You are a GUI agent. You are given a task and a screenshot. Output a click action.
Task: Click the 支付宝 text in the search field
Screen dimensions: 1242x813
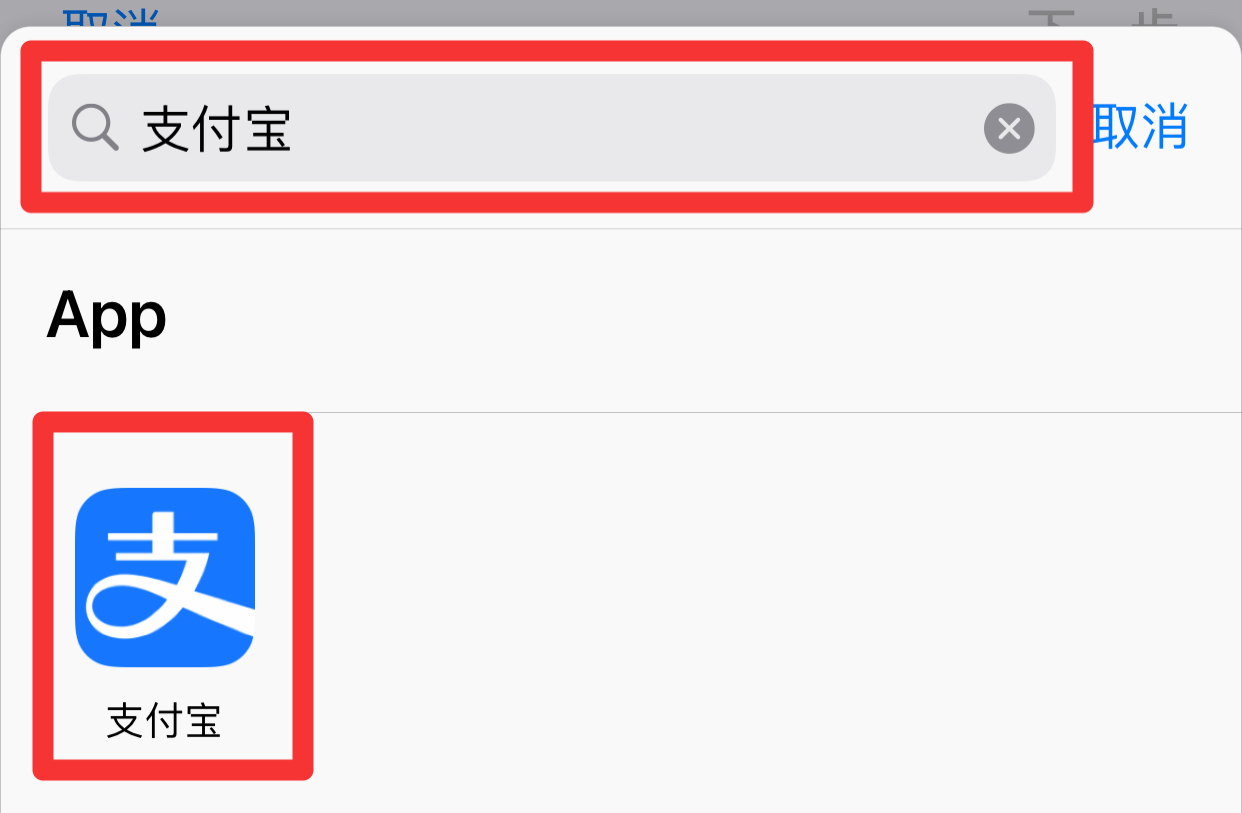coord(216,129)
